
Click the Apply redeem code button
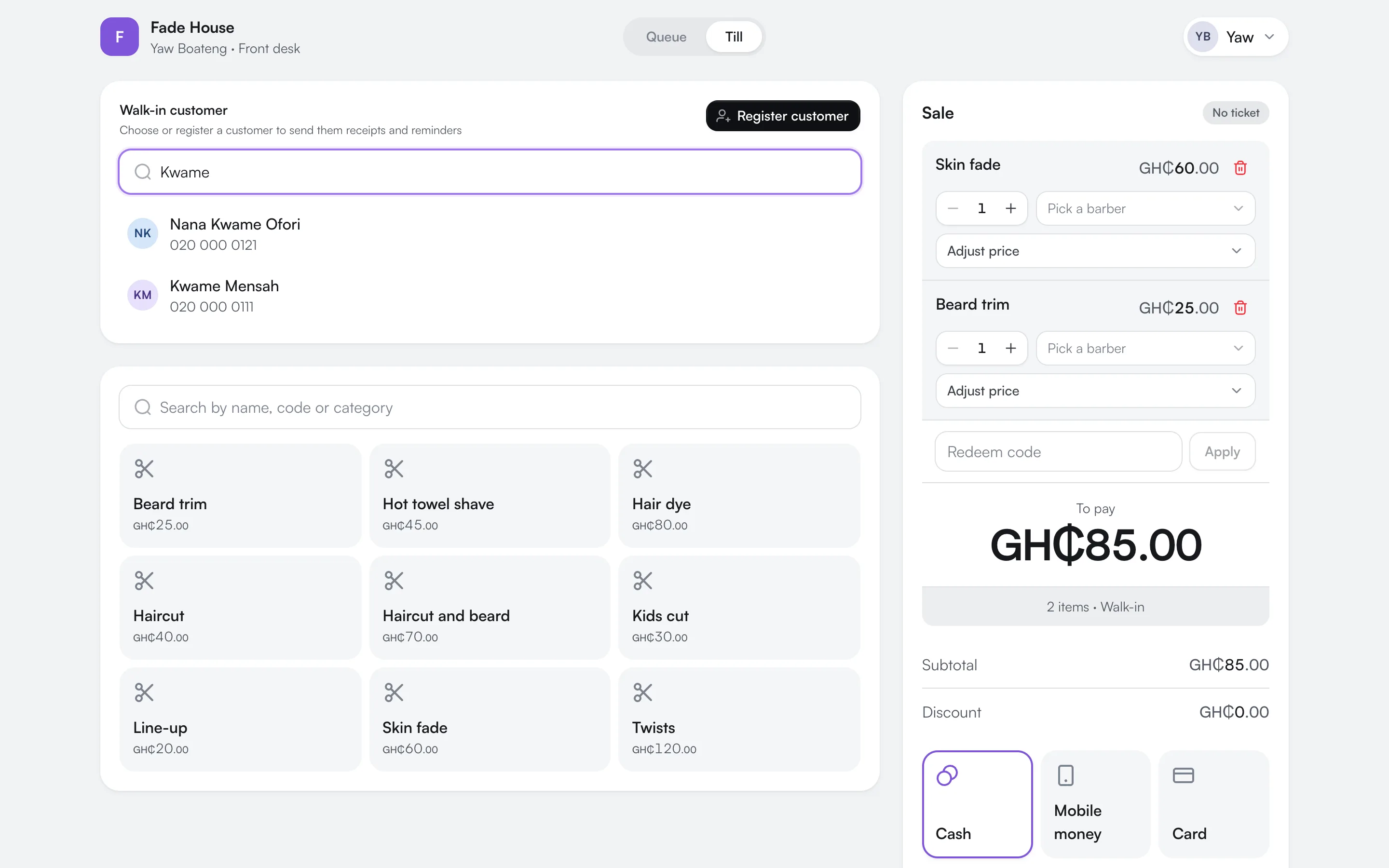(1222, 452)
